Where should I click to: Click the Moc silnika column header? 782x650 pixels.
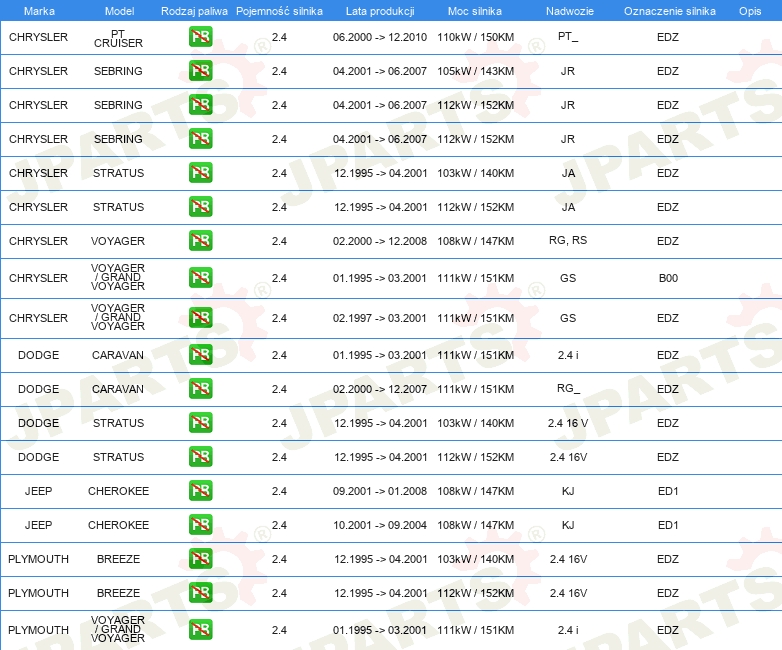(475, 11)
